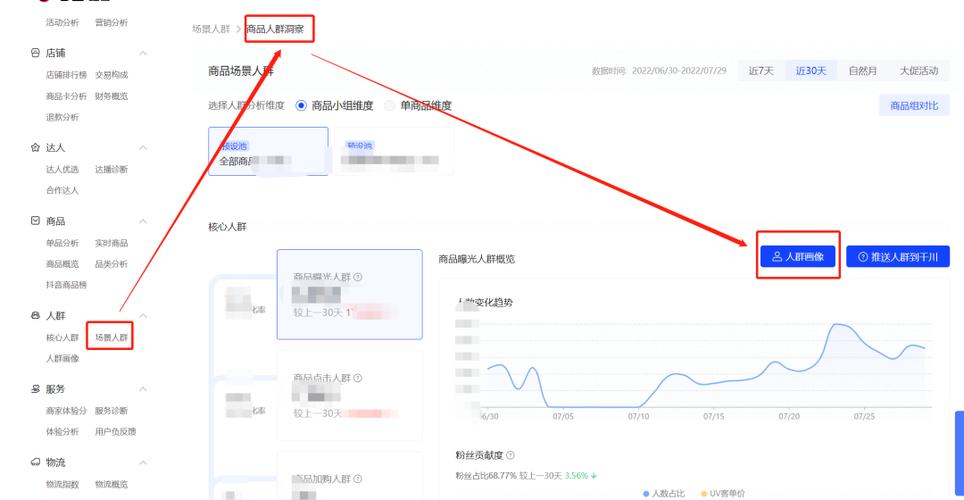Click the blue 人群画像 button
The width and height of the screenshot is (964, 500).
tap(797, 256)
